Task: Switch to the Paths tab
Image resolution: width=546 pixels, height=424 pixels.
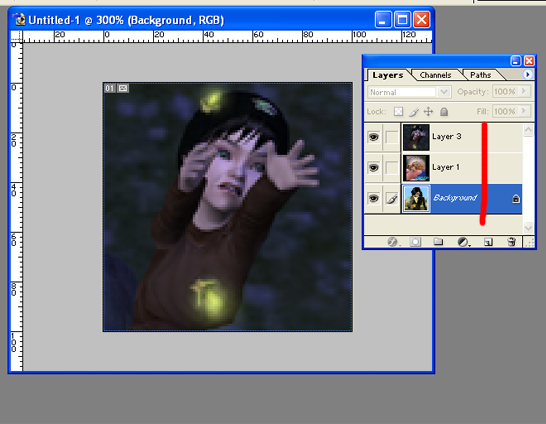Action: coord(481,75)
